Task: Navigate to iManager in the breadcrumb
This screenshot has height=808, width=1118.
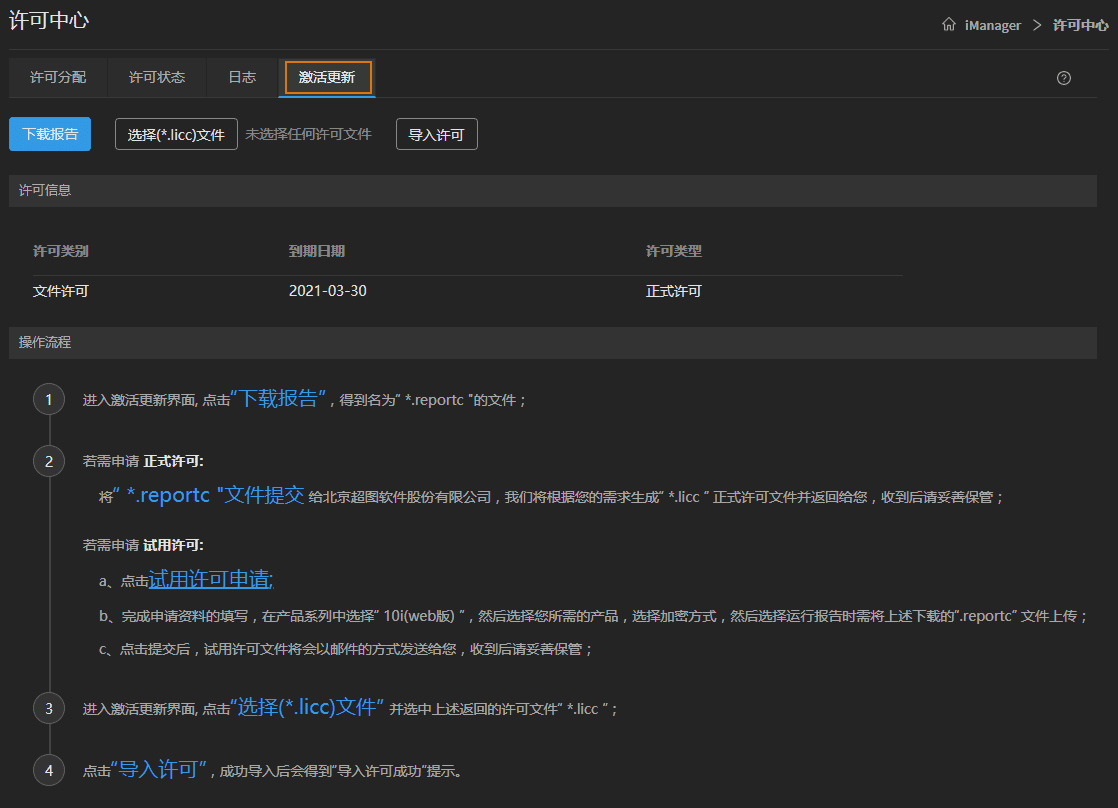Action: tap(992, 25)
